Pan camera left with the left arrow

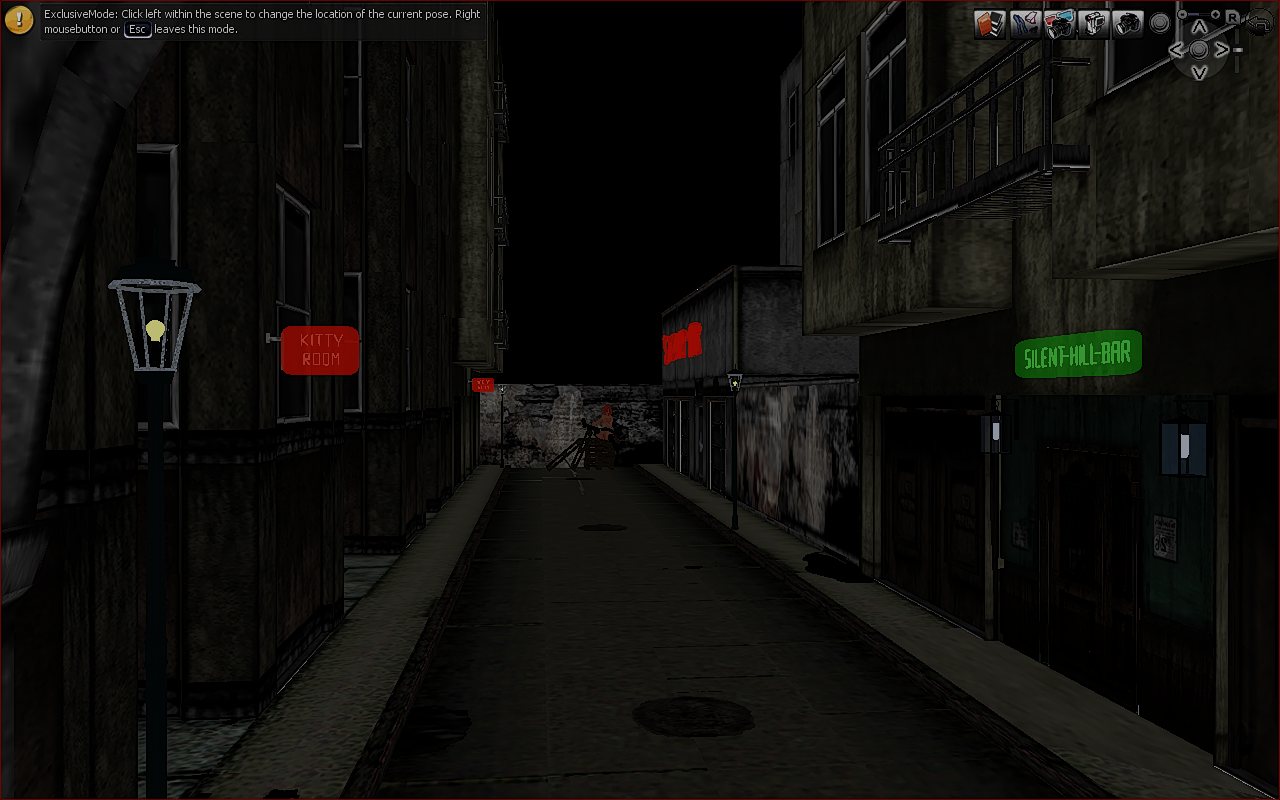(1176, 49)
